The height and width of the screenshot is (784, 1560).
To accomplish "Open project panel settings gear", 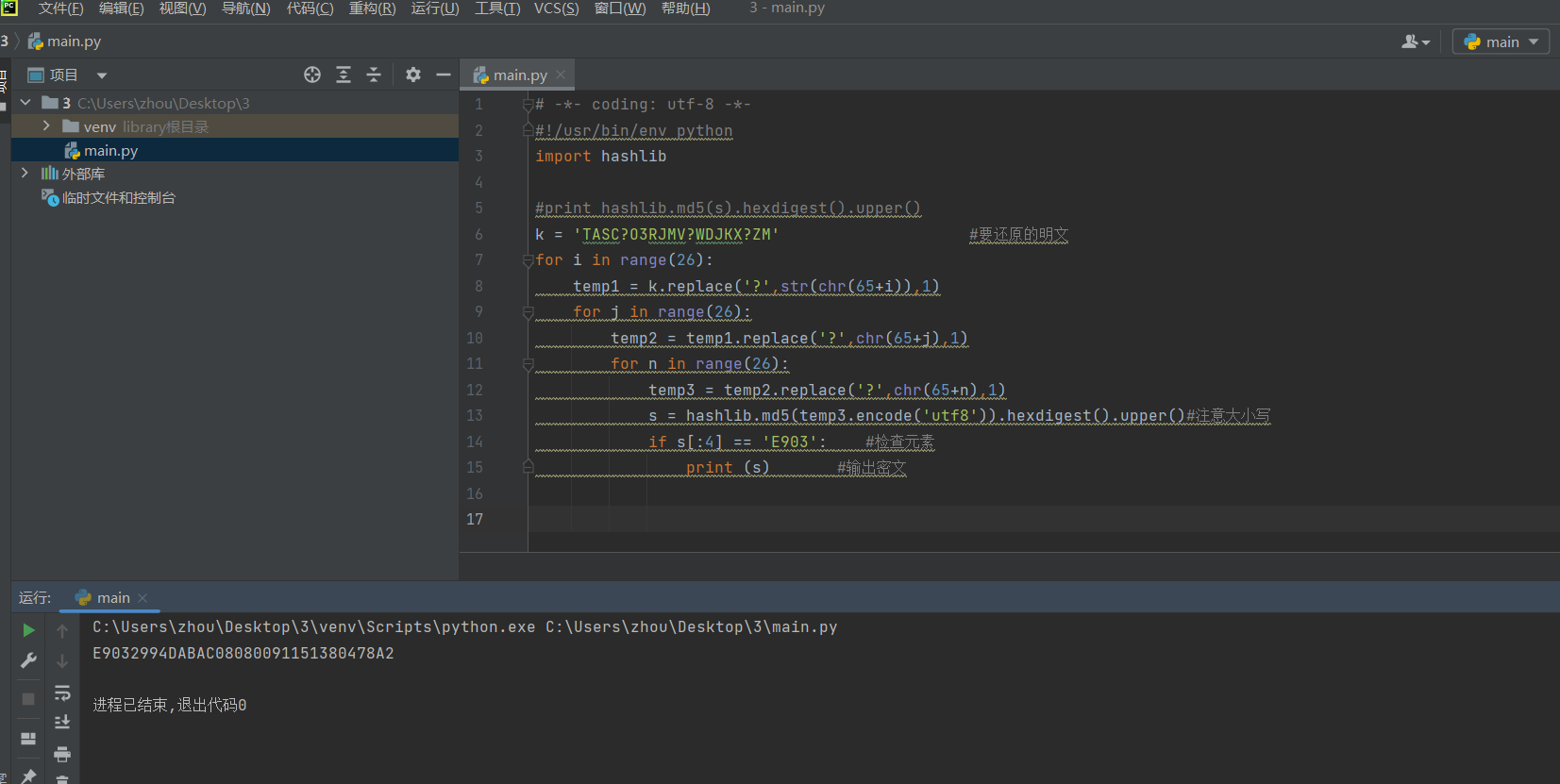I will [413, 75].
